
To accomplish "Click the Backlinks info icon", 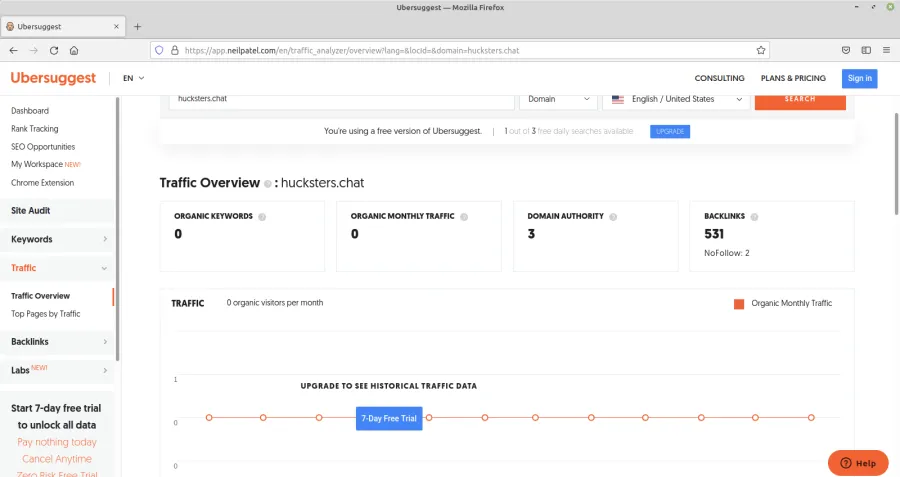I will click(757, 216).
